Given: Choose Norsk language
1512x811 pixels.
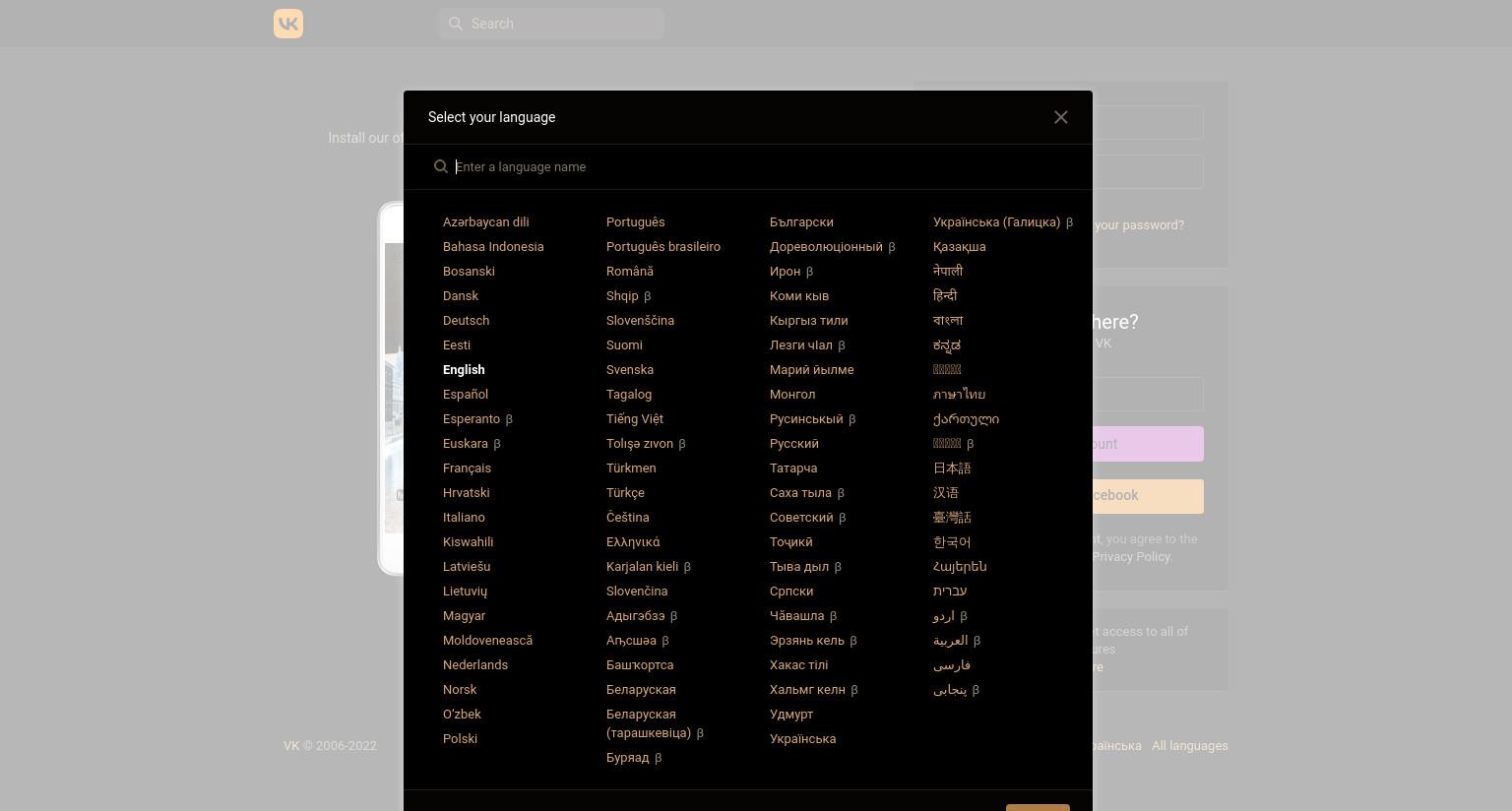Looking at the screenshot, I should point(460,690).
